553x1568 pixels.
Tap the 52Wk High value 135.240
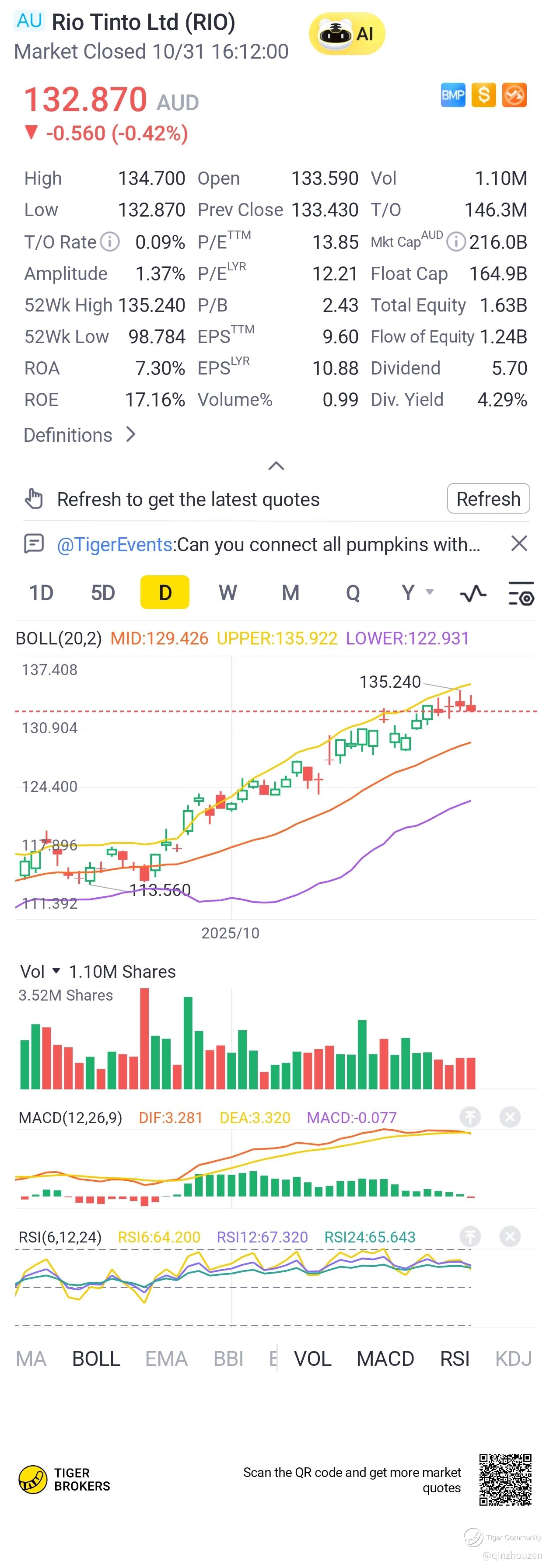(x=152, y=305)
